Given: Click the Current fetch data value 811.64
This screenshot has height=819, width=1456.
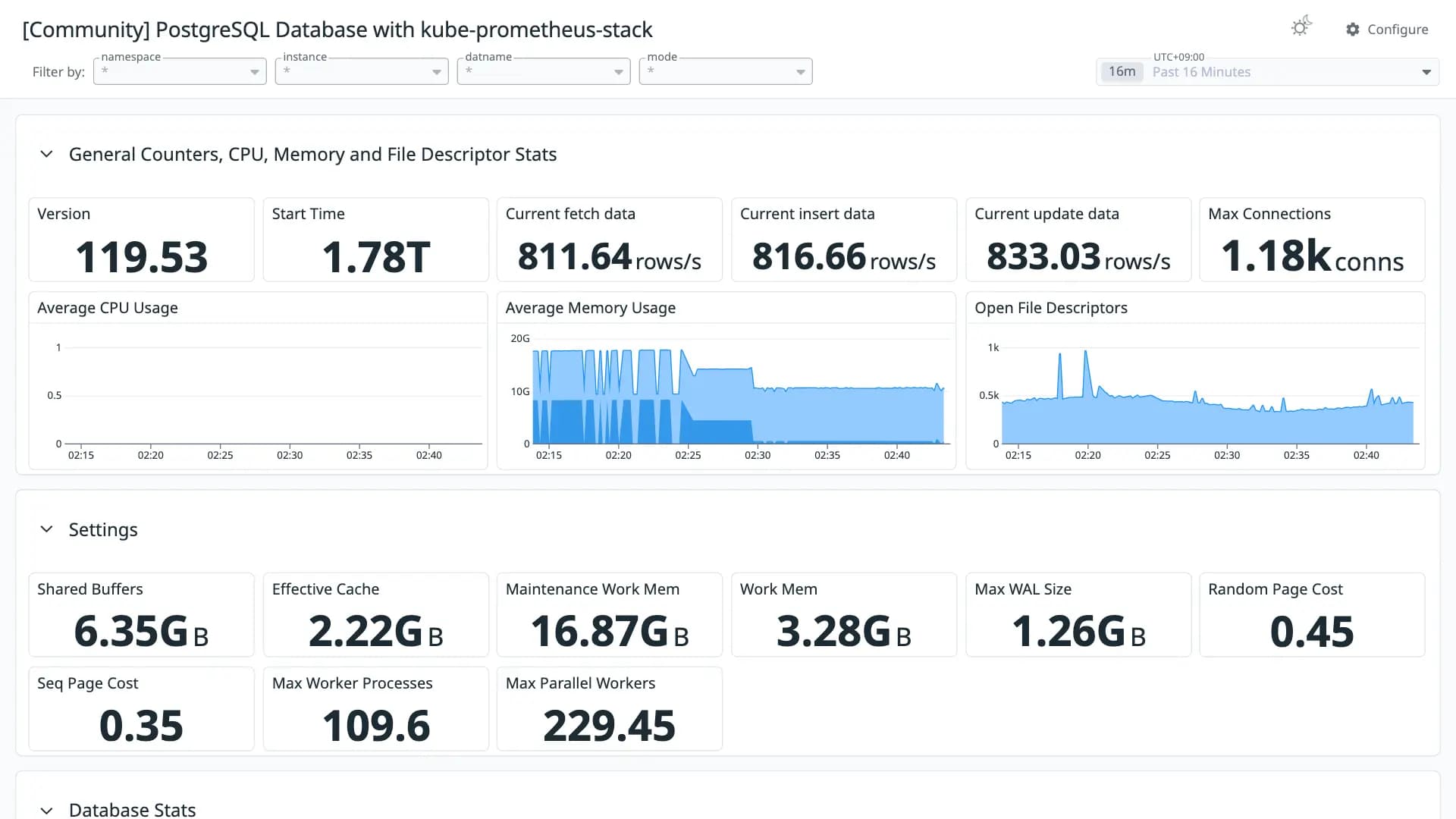Looking at the screenshot, I should point(575,256).
